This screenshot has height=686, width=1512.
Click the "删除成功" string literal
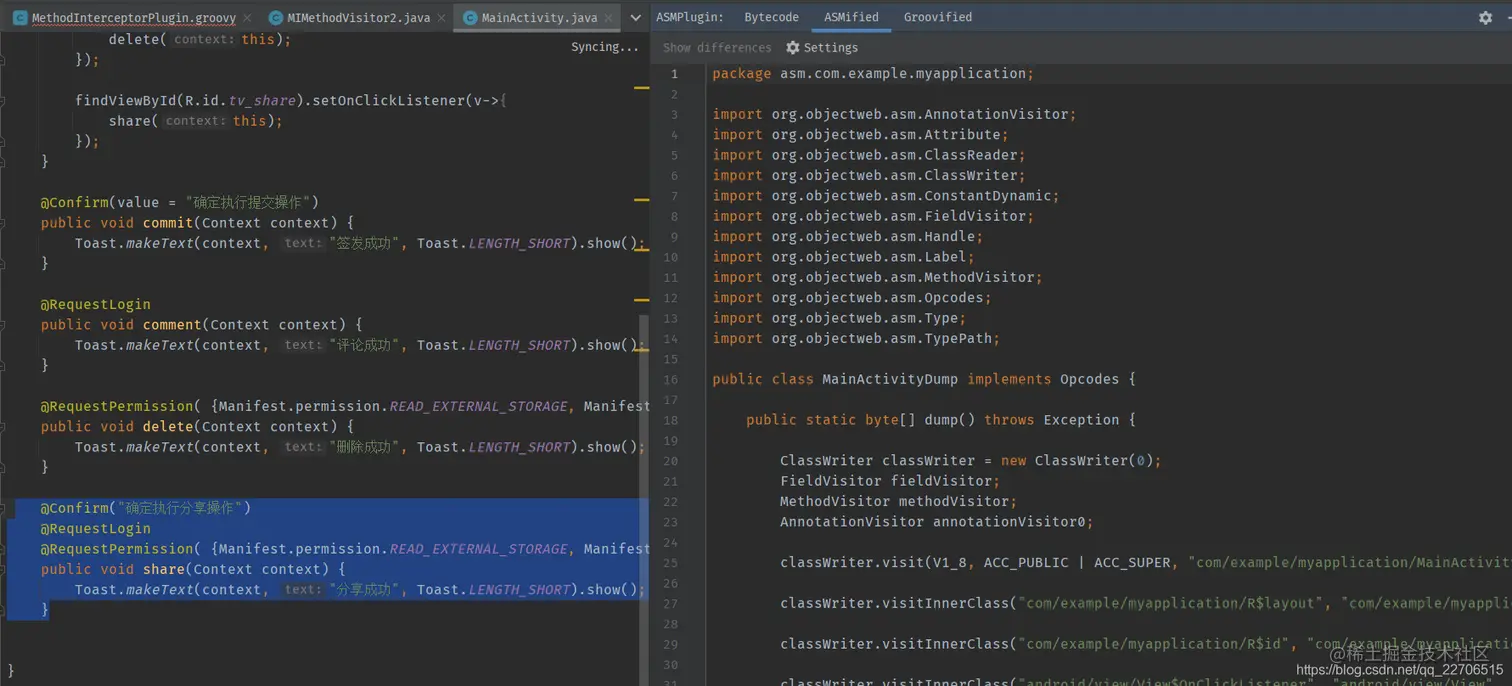pyautogui.click(x=364, y=447)
